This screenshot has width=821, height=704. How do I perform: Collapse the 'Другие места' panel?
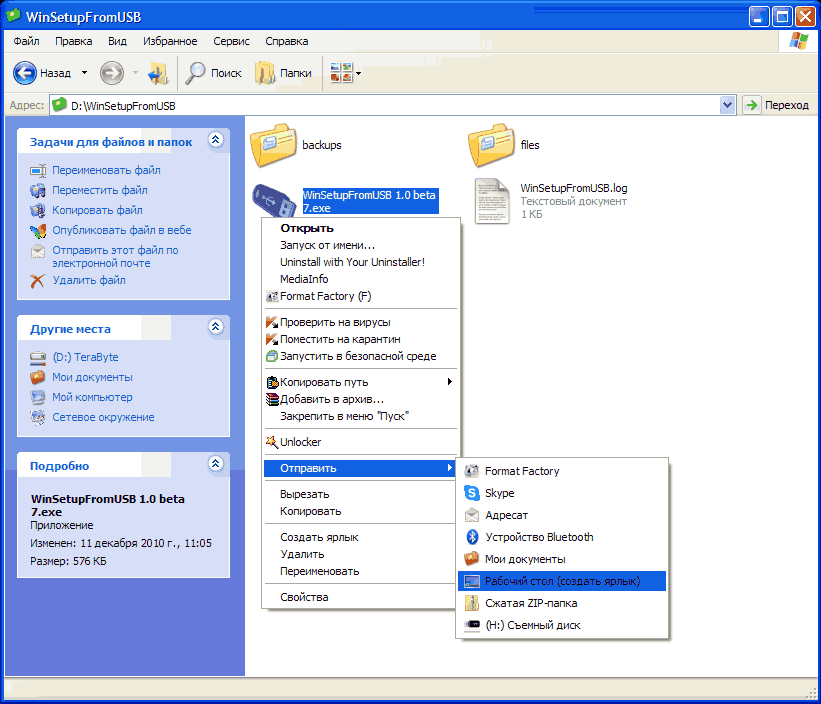point(215,327)
